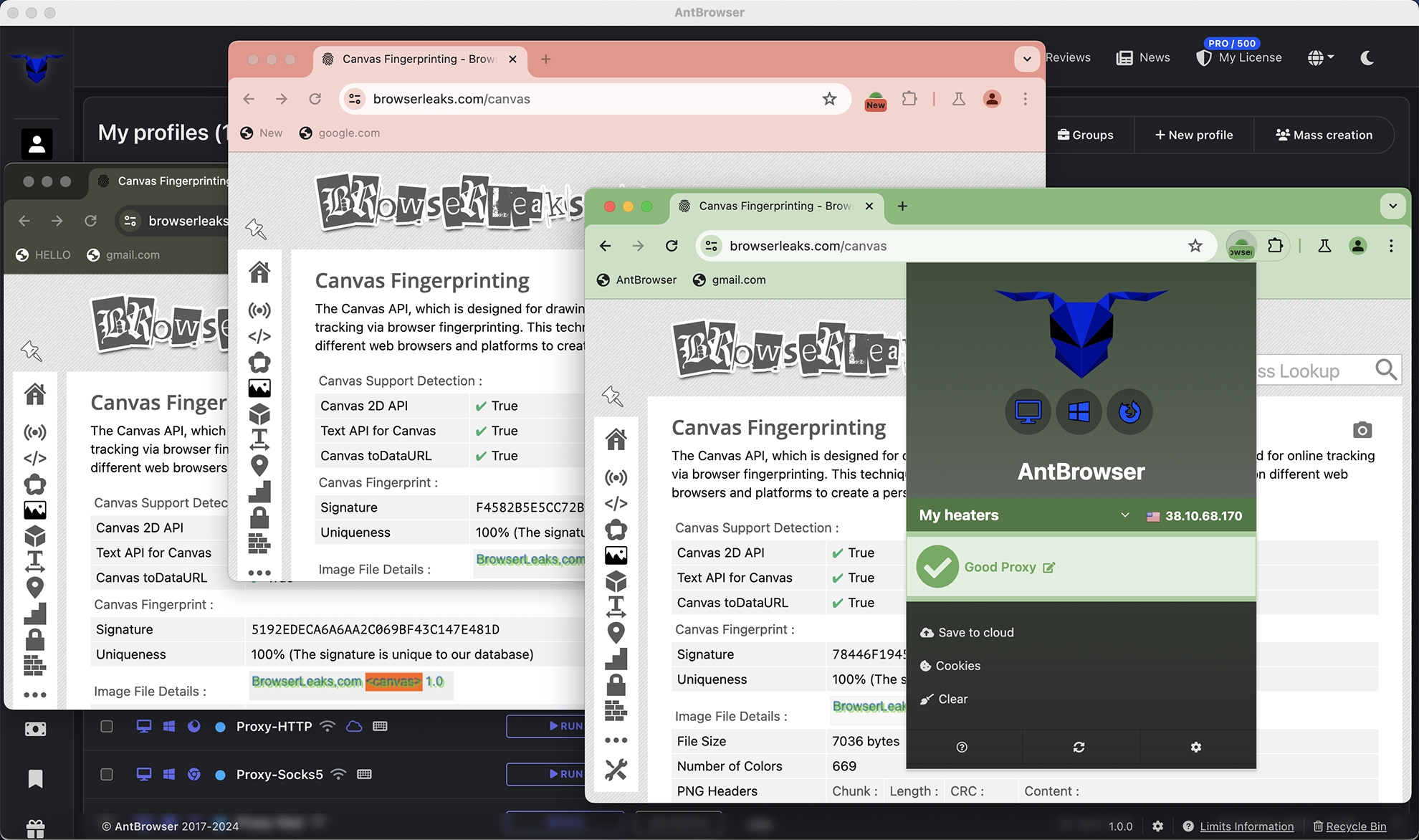Screen dimensions: 1419x840
Task: Open Mass creation
Action: 1324,135
